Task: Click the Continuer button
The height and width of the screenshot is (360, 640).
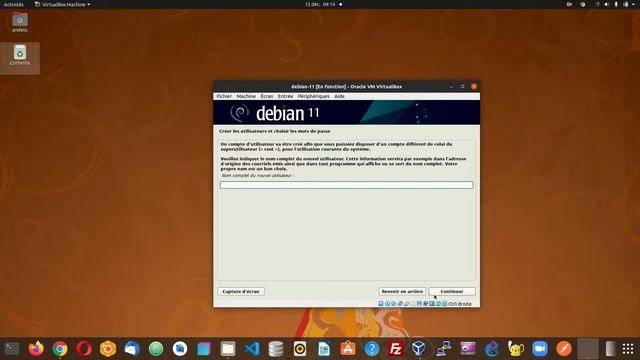Action: [x=452, y=291]
